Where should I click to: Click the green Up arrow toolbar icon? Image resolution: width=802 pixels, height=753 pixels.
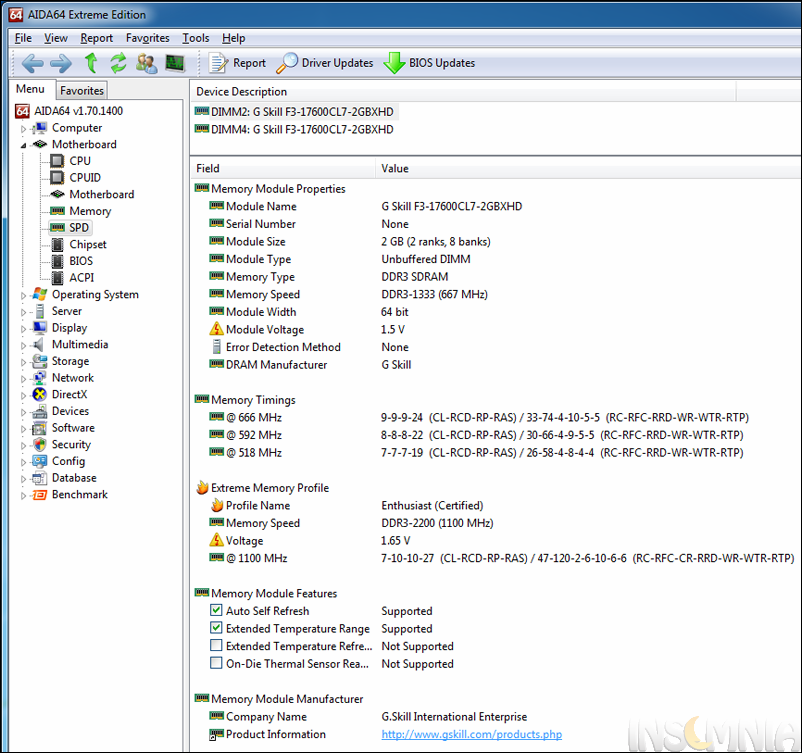coord(91,63)
